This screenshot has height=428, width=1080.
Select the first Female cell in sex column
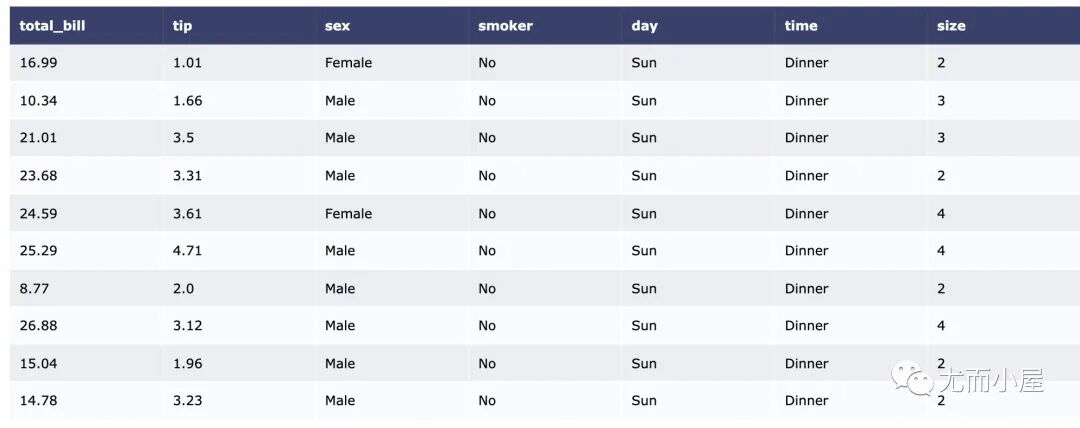tap(349, 63)
